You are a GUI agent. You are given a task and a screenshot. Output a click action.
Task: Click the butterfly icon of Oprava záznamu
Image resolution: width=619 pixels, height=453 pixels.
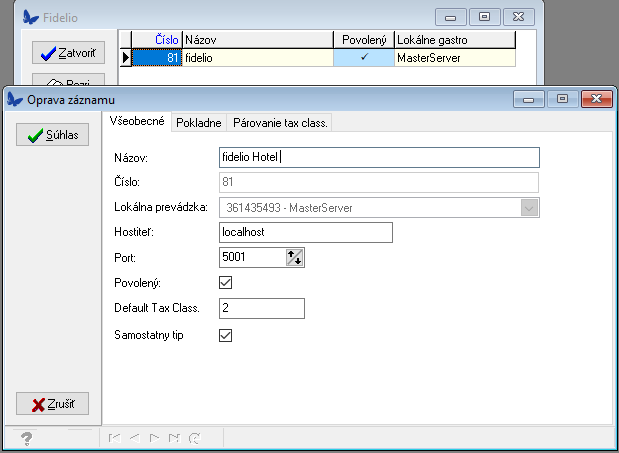coord(15,99)
